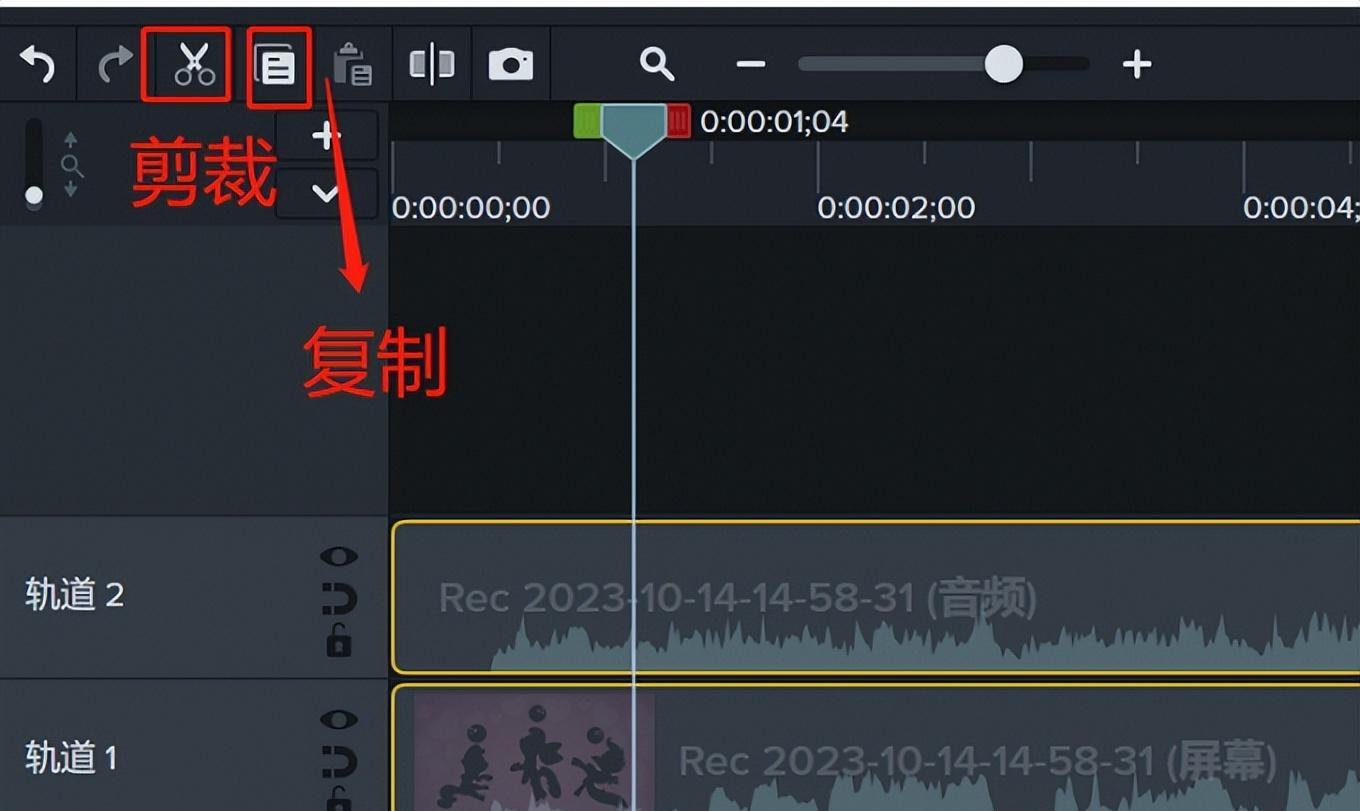Add a new track with plus button

coord(326,135)
